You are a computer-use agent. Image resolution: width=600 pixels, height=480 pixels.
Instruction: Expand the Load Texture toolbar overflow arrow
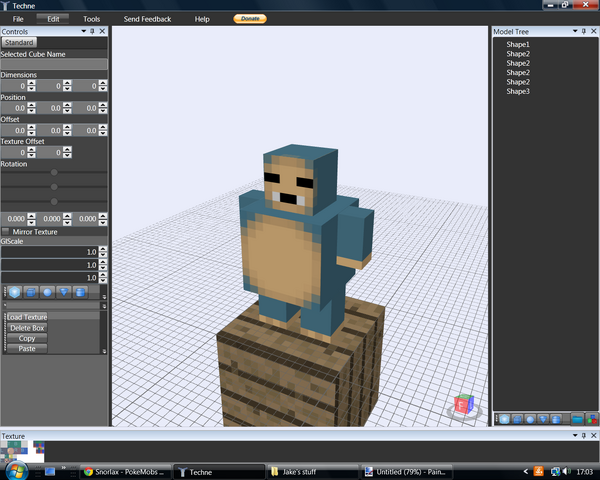point(104,351)
